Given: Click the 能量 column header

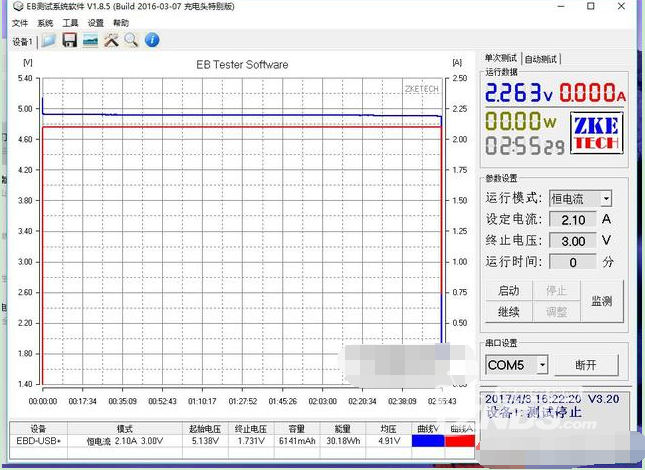Looking at the screenshot, I should [x=343, y=429].
